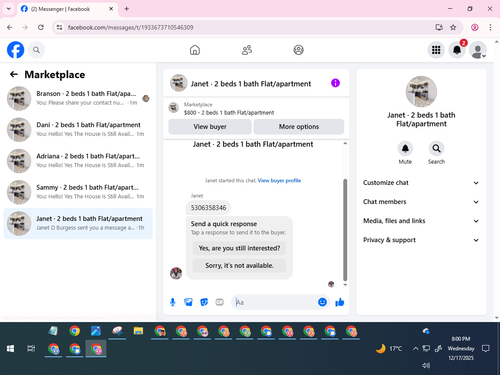Bookmark this page with star icon
The width and height of the screenshot is (500, 375).
click(x=453, y=27)
